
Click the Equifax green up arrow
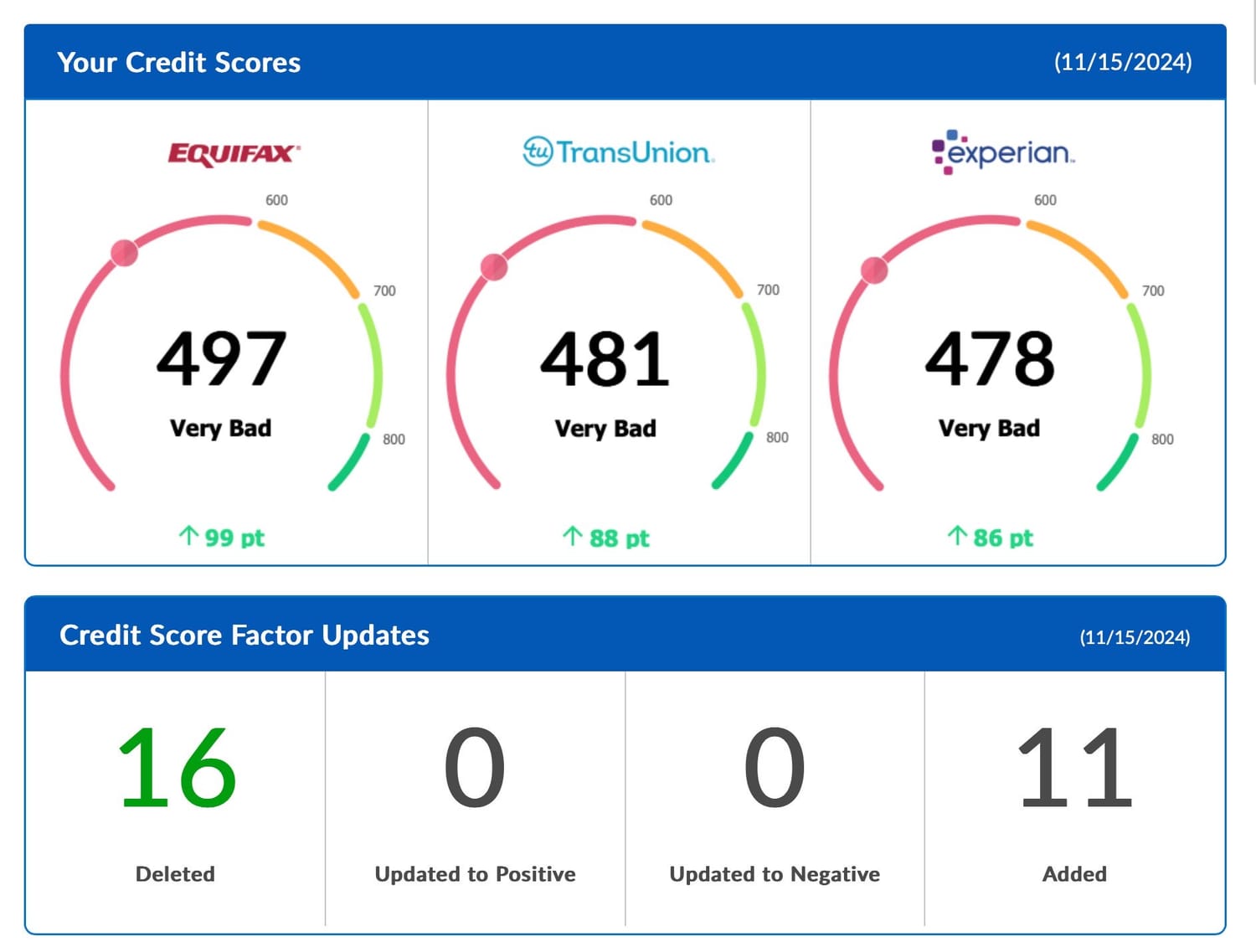(188, 535)
